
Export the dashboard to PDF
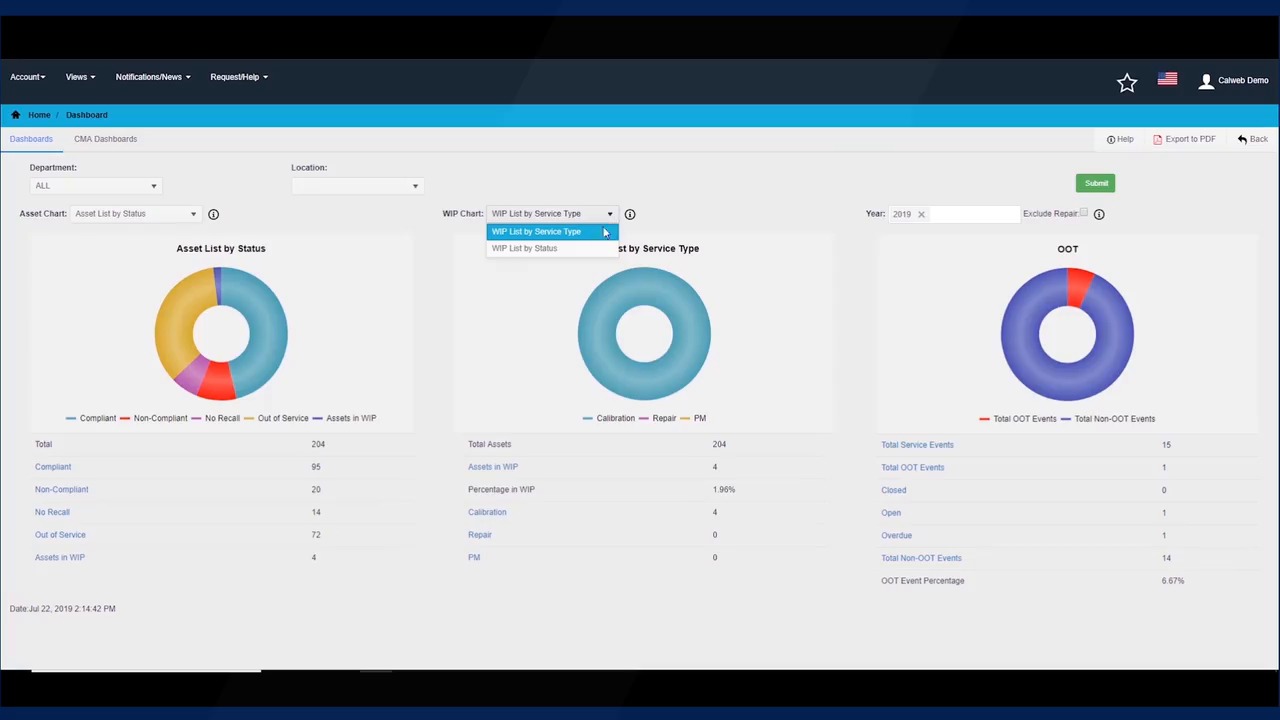1184,139
